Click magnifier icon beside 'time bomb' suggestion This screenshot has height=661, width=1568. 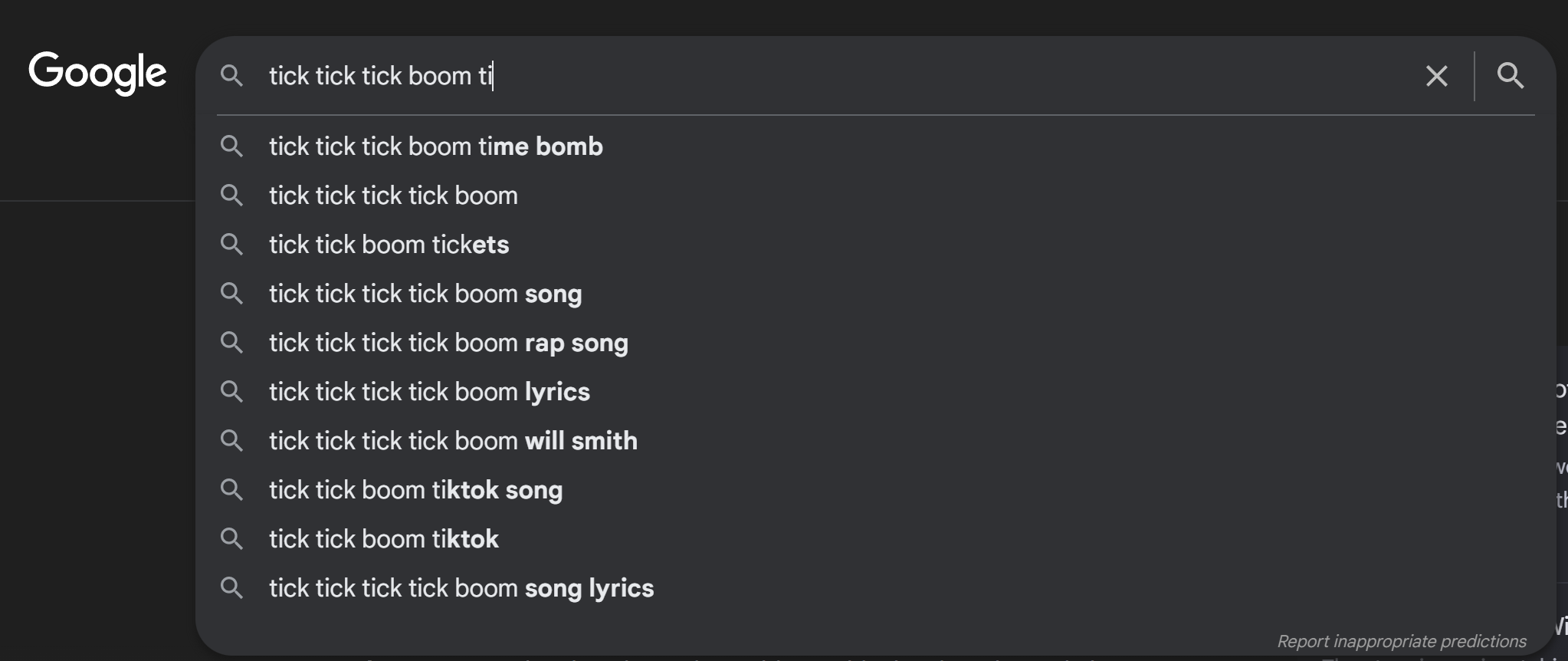pos(231,146)
